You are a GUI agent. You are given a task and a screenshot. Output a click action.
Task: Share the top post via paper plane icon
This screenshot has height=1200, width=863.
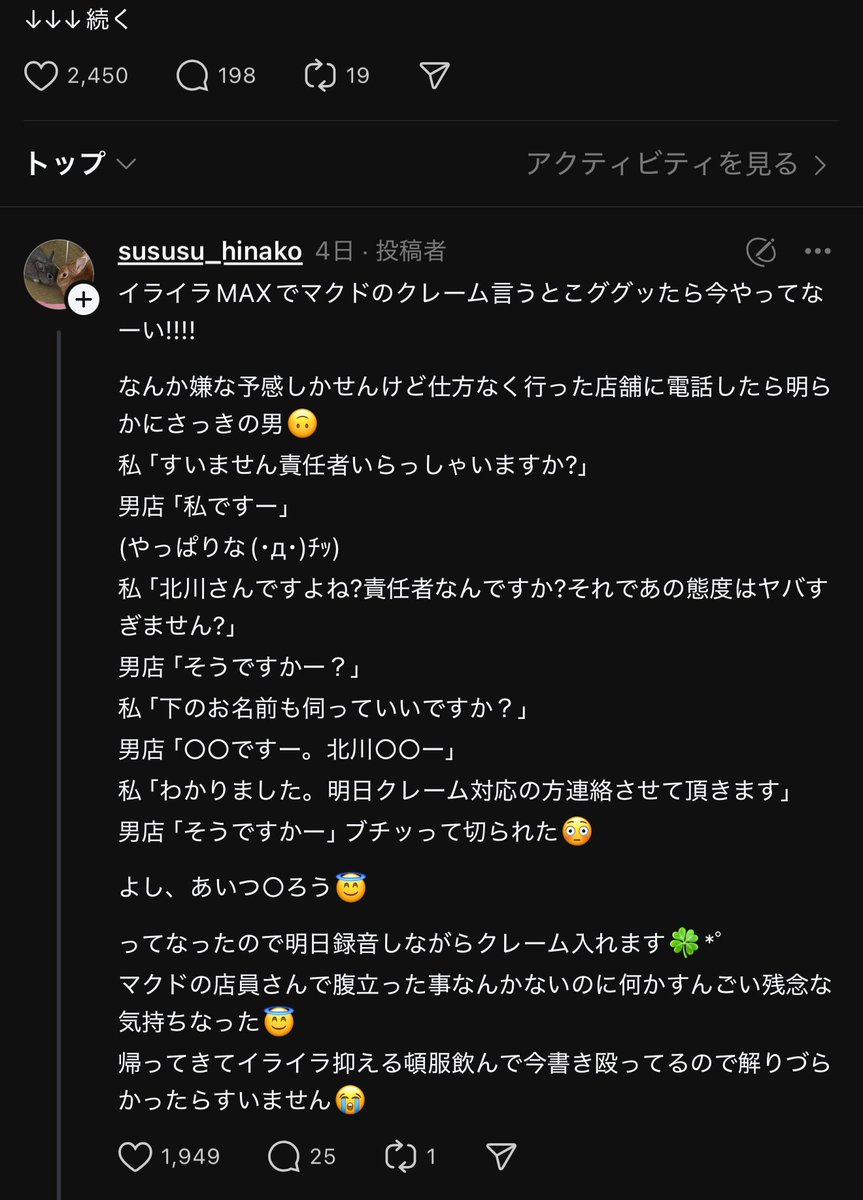point(434,76)
